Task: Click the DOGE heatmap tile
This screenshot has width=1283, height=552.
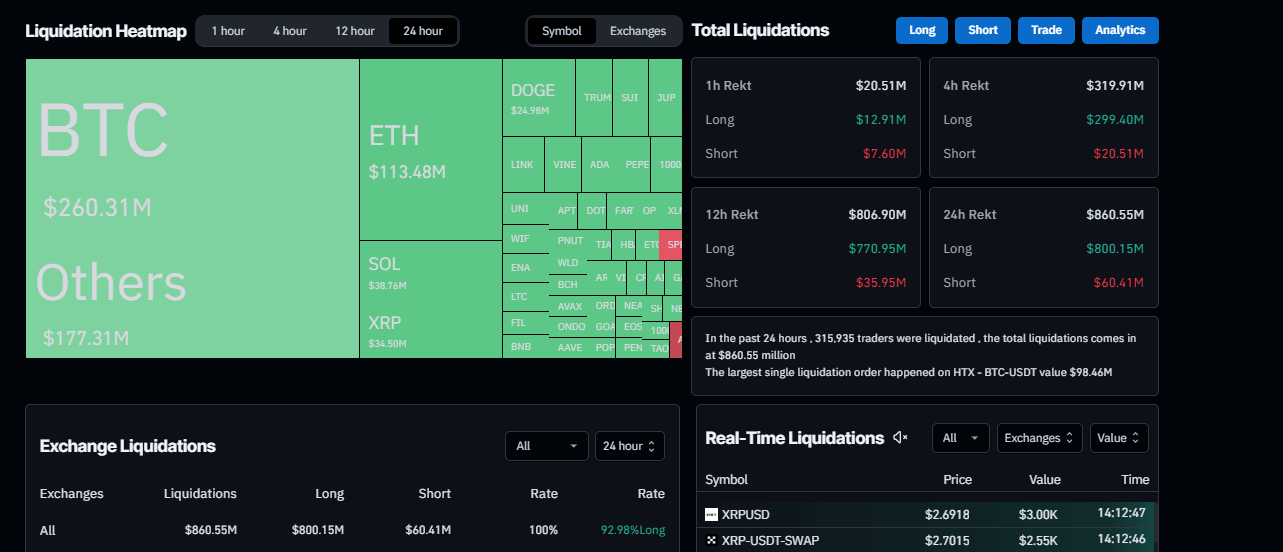Action: (x=538, y=97)
